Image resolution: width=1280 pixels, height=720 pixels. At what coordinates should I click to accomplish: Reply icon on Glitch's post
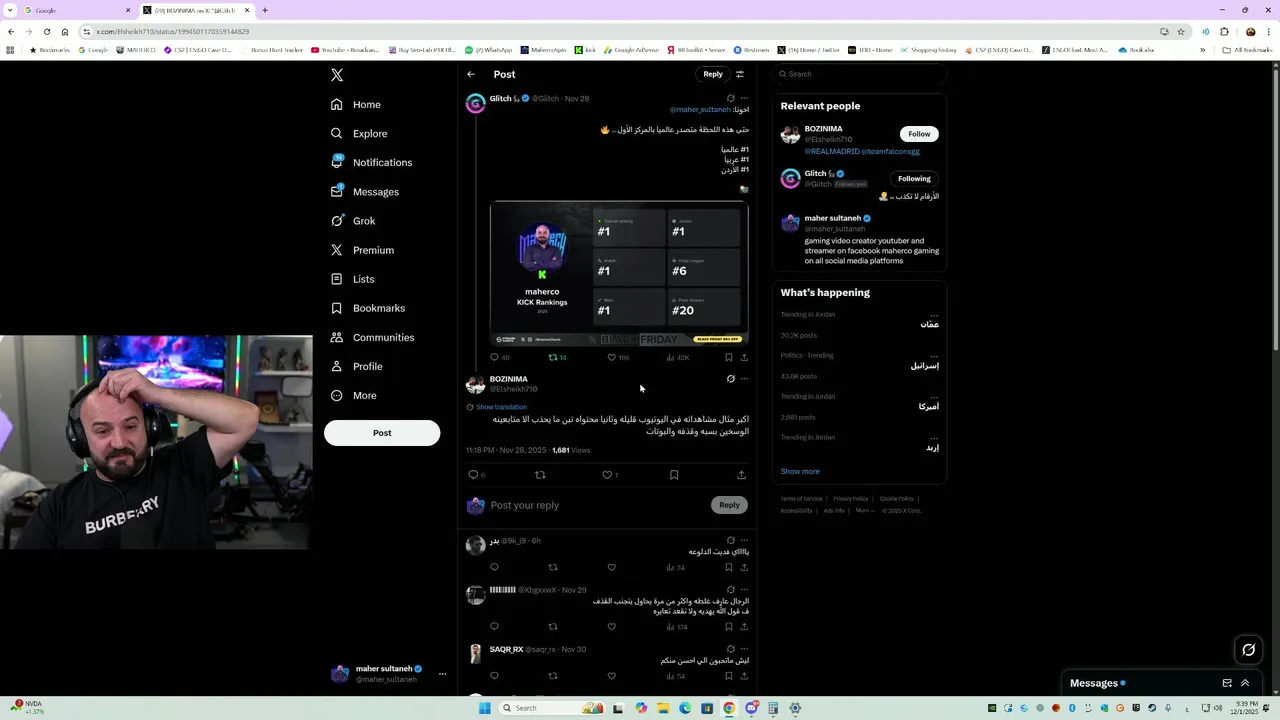pos(494,357)
